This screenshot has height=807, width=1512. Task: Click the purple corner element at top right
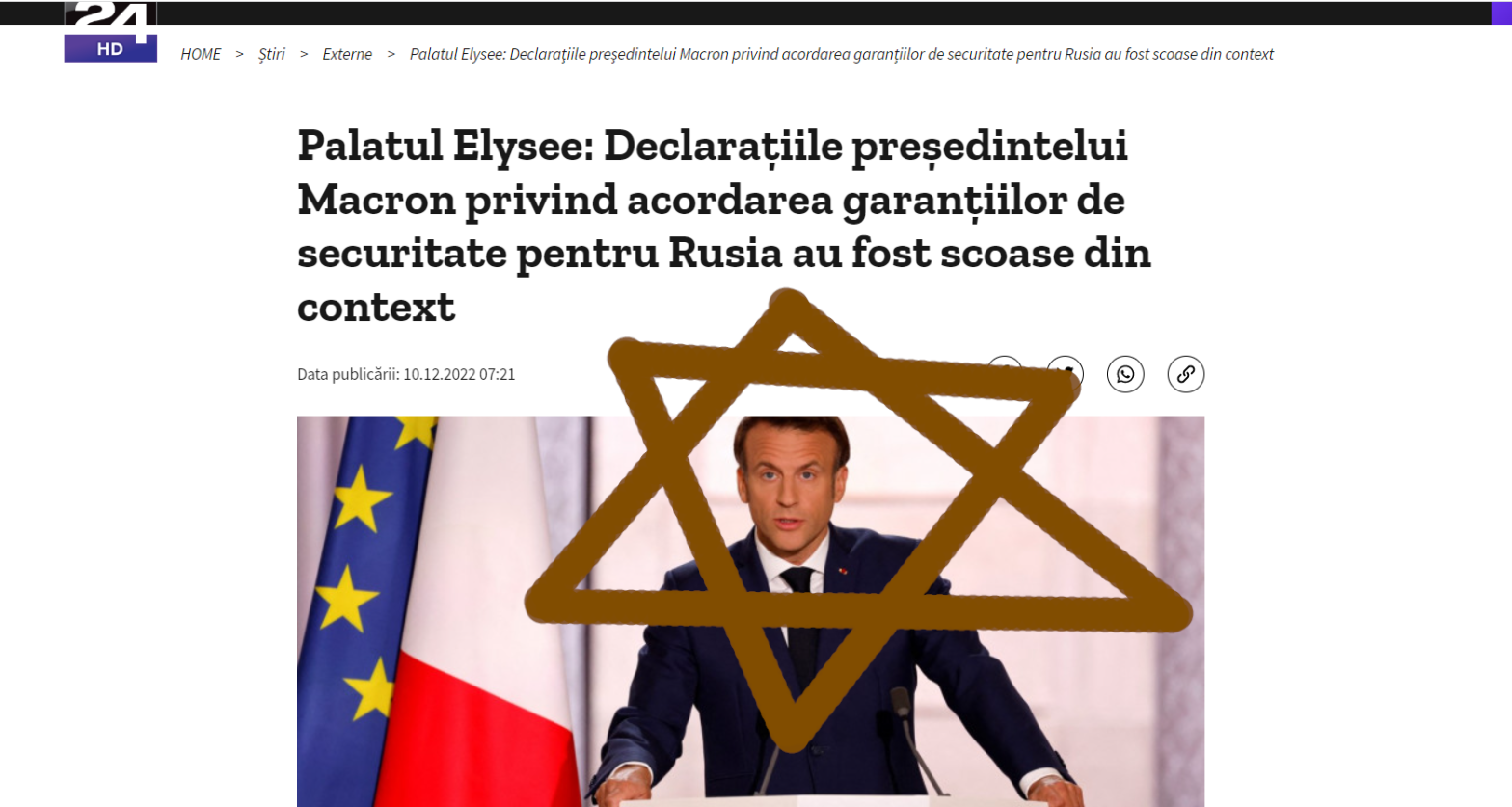click(1501, 13)
